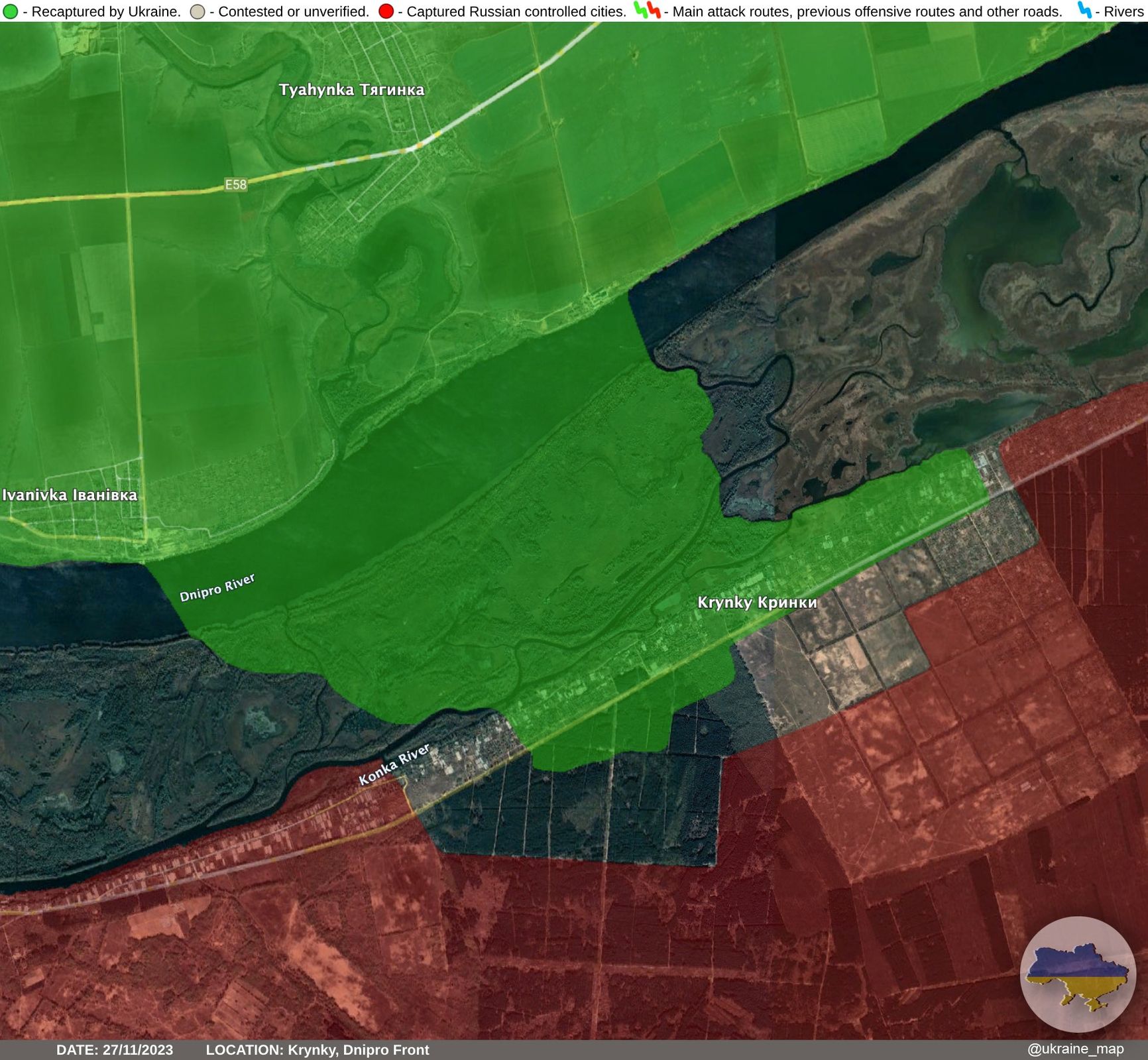The width and height of the screenshot is (1148, 1060).
Task: Select the green 'Recaptured by Ukraine' legend circle
Action: (10, 11)
